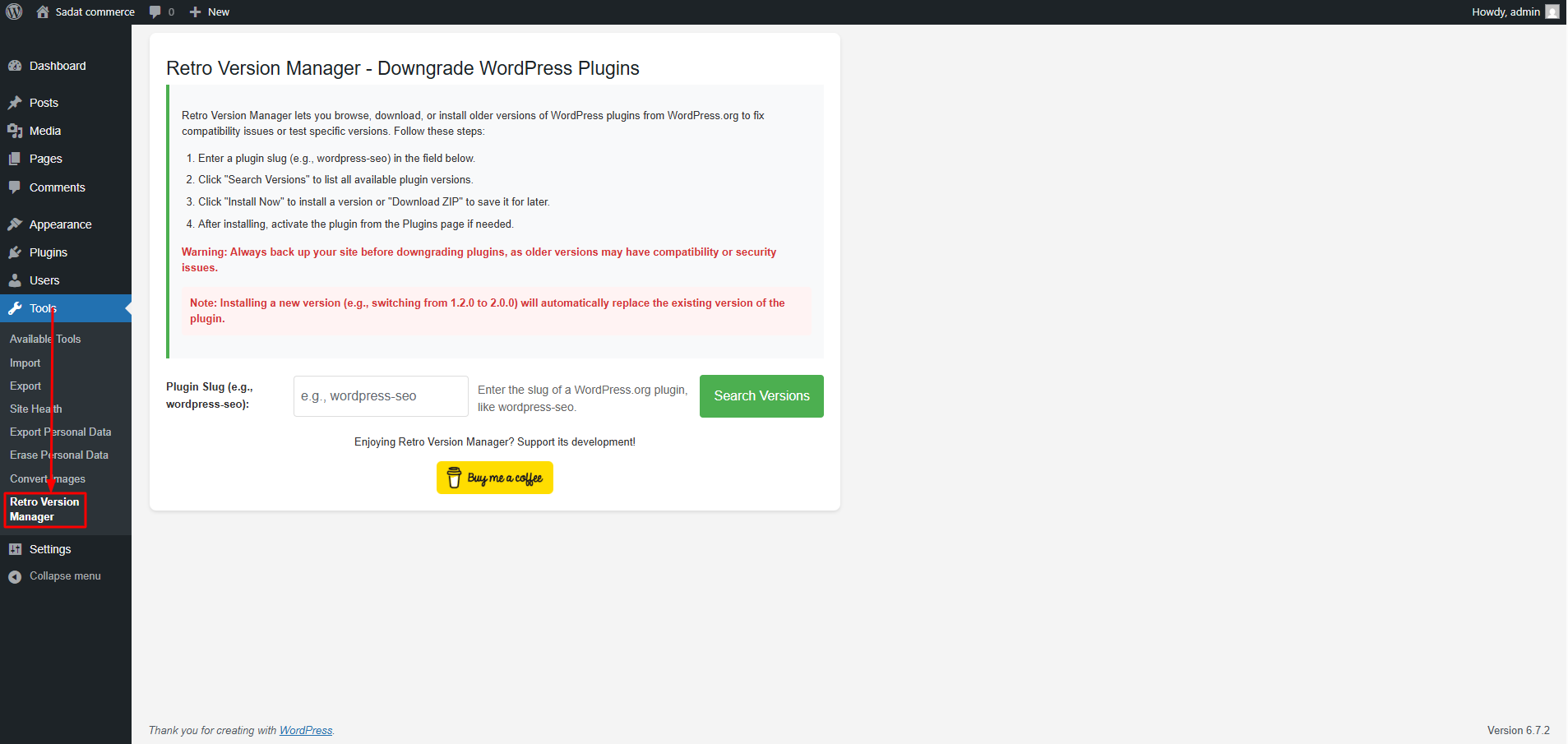Open Available Tools submenu item

pos(45,339)
